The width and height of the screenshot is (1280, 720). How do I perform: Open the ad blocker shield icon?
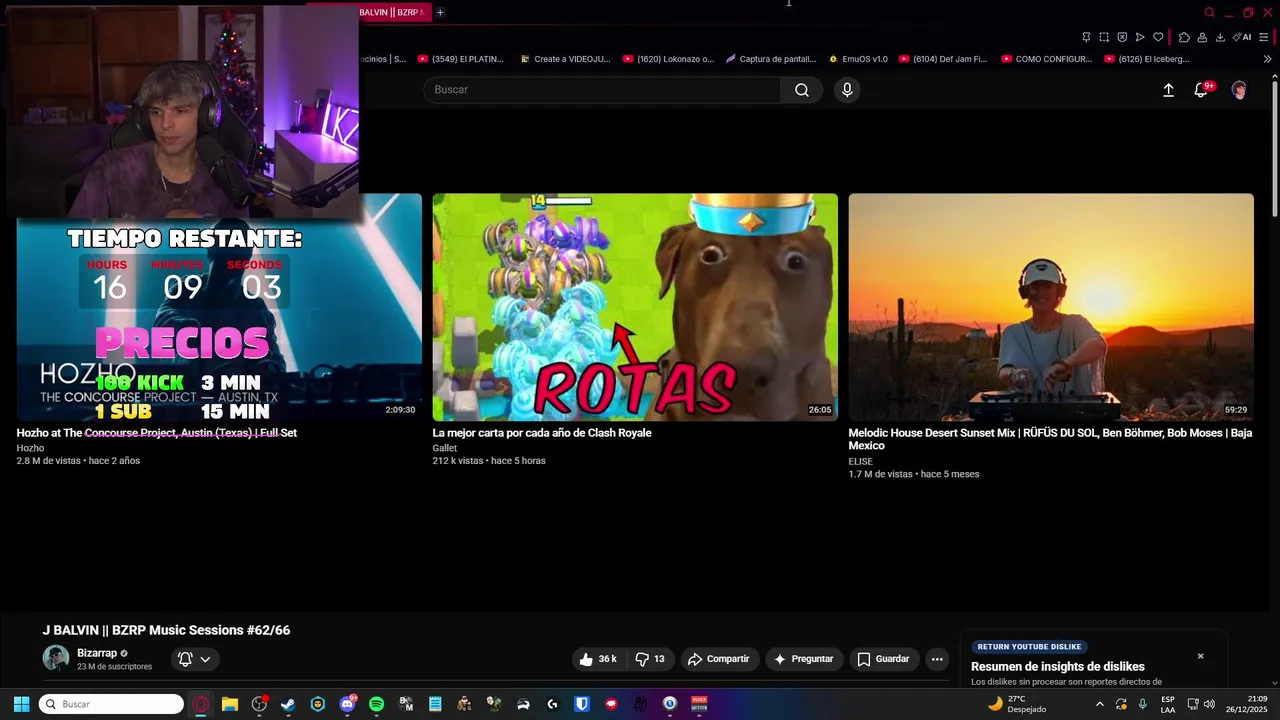coord(1122,37)
